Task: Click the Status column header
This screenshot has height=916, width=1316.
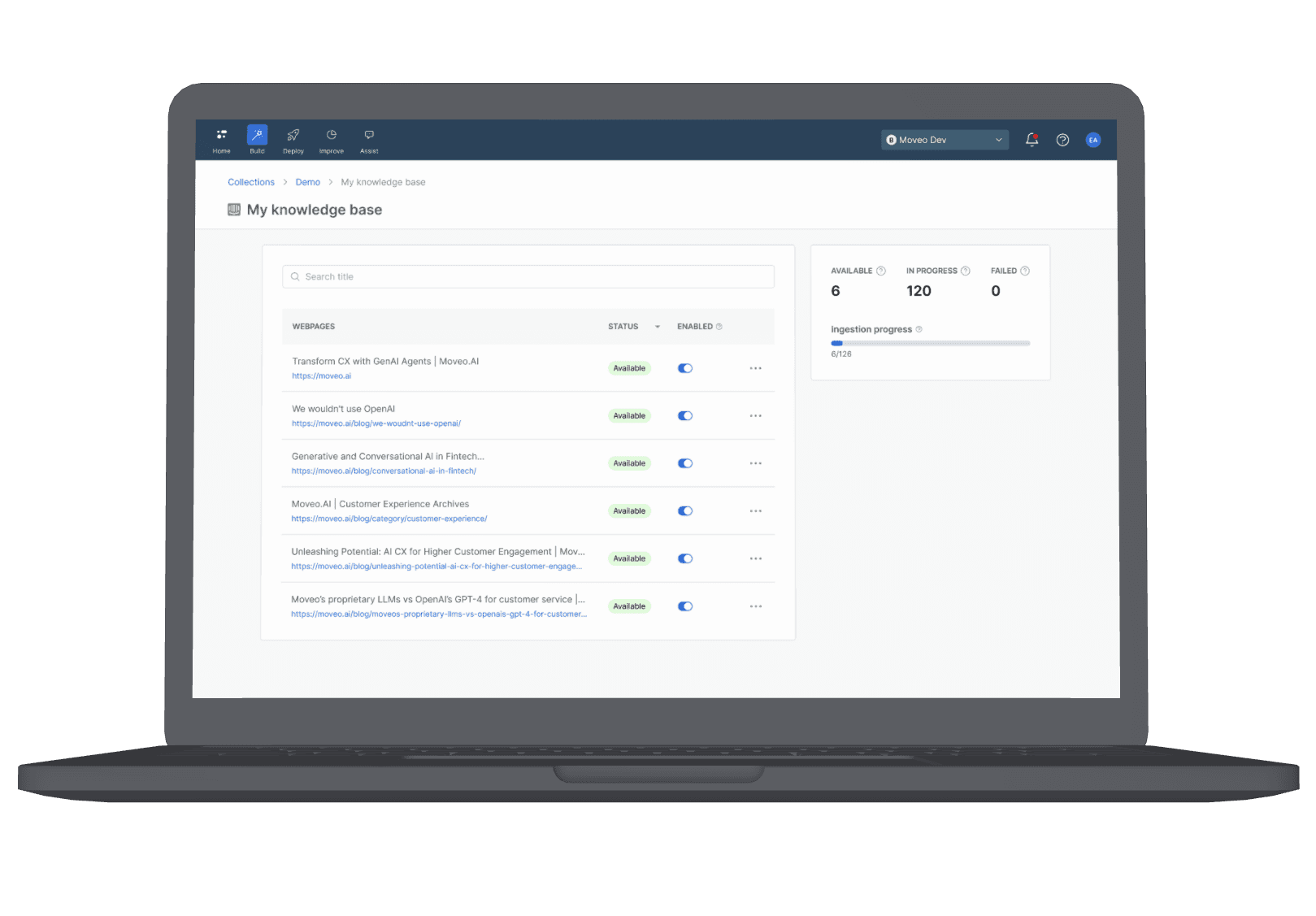Action: tap(623, 327)
